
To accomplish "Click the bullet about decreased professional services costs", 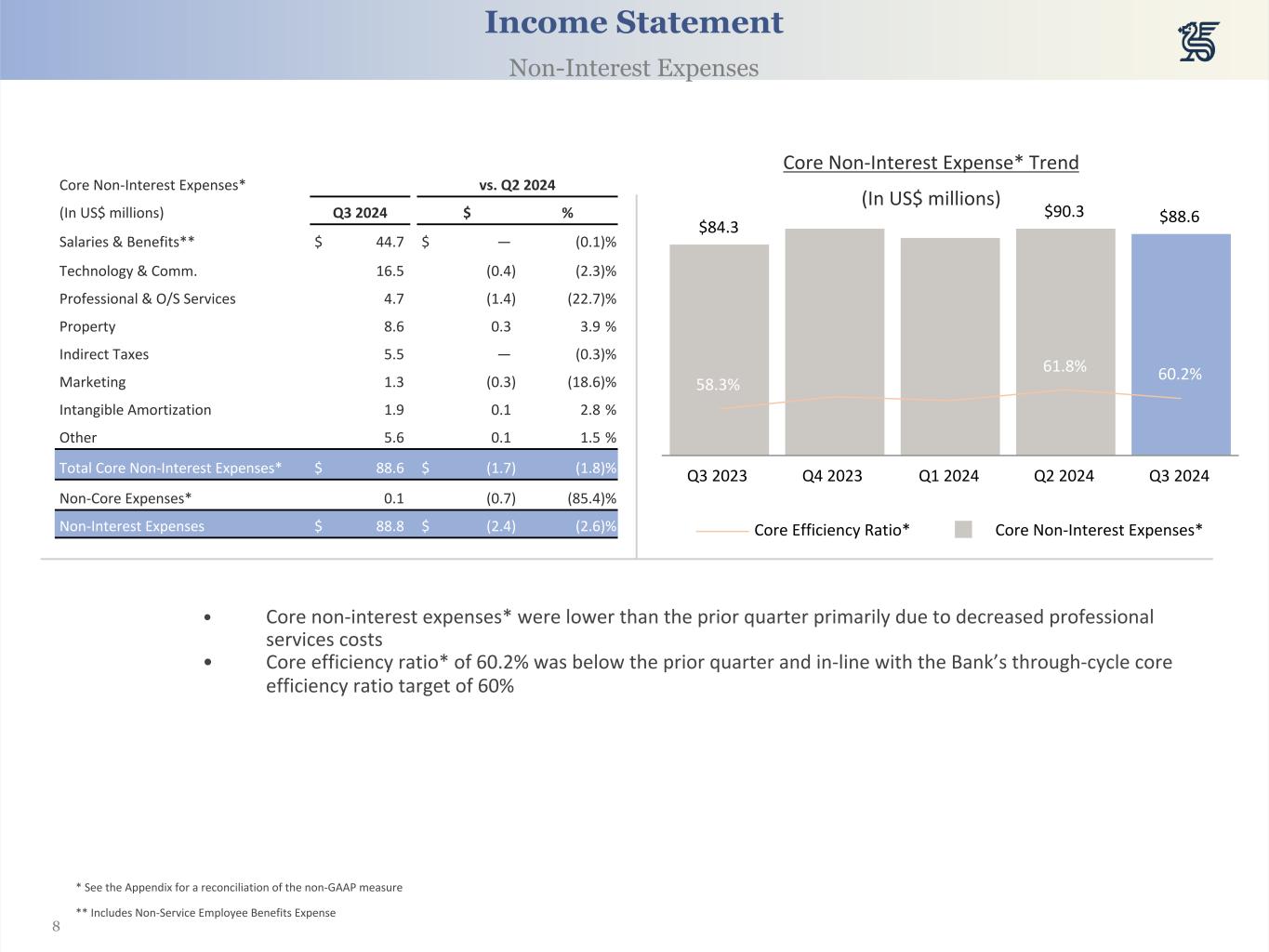I will pyautogui.click(x=709, y=628).
